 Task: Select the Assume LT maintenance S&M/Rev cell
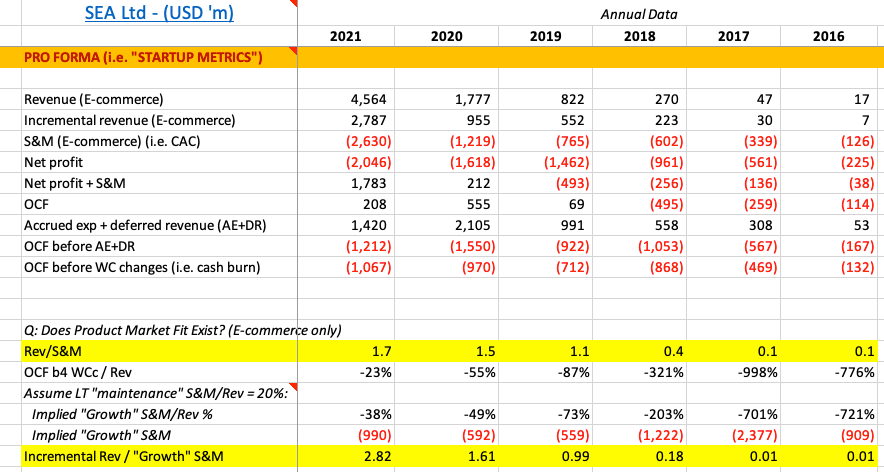point(155,394)
